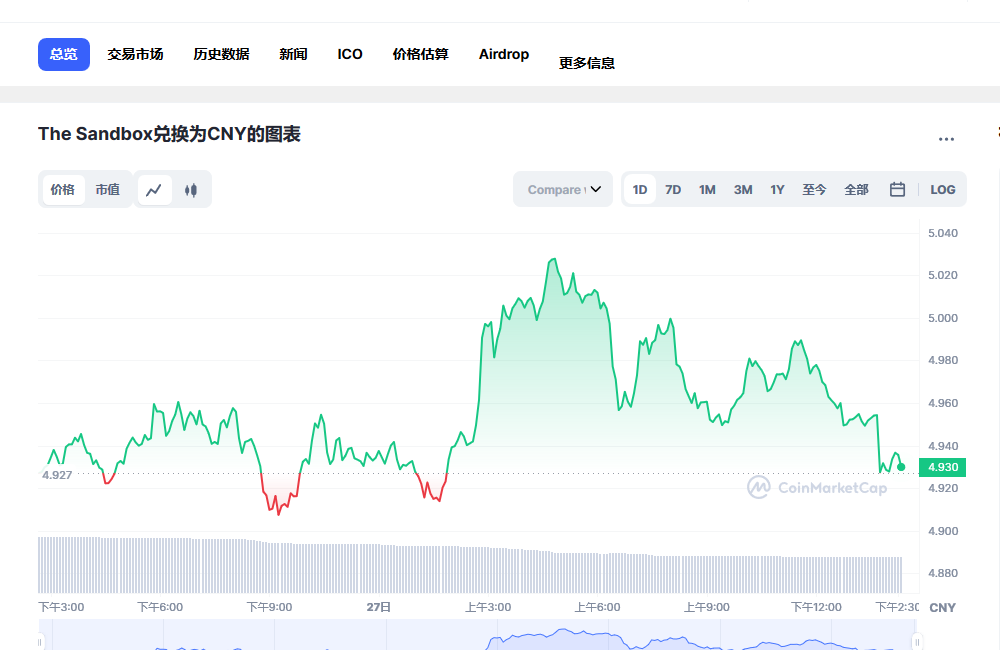The width and height of the screenshot is (1000, 650).
Task: Switch to line chart view icon
Action: [154, 190]
